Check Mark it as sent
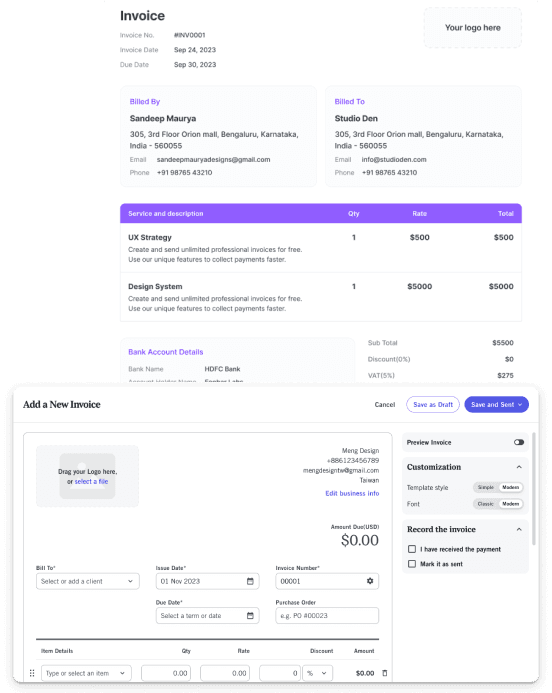This screenshot has height=693, width=552. tap(412, 564)
